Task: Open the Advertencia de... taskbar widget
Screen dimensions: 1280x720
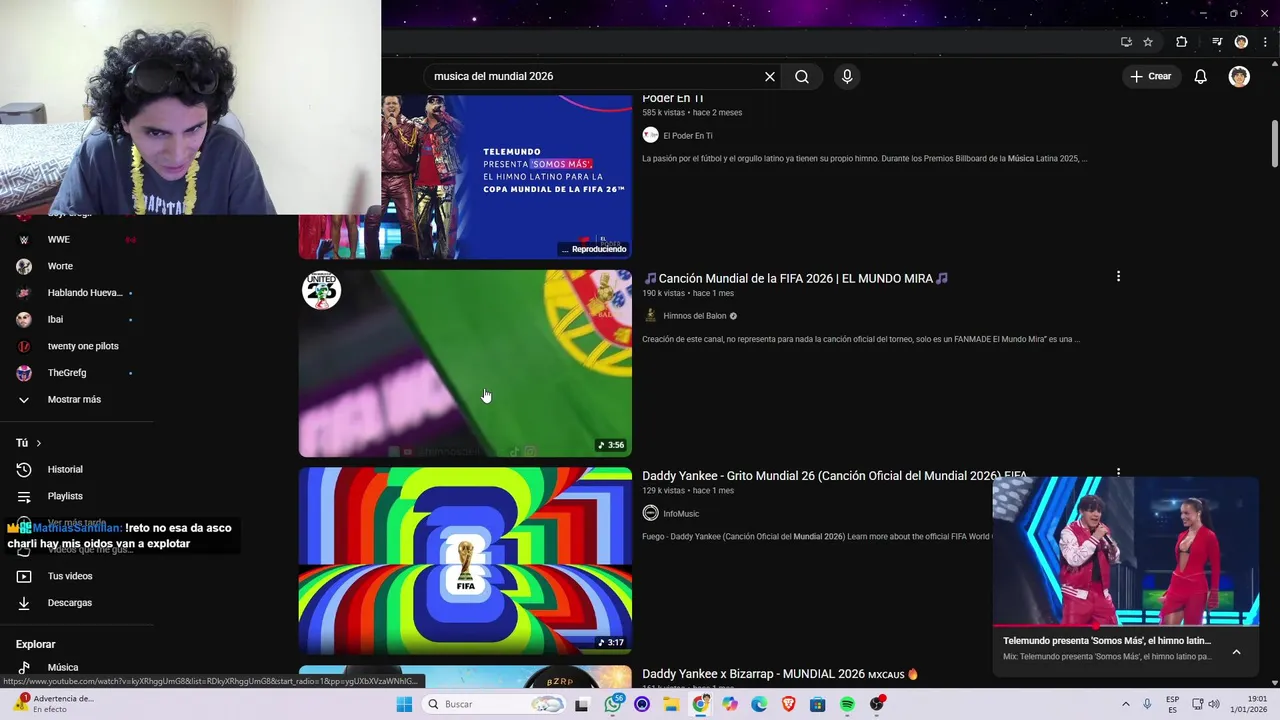Action: point(55,704)
